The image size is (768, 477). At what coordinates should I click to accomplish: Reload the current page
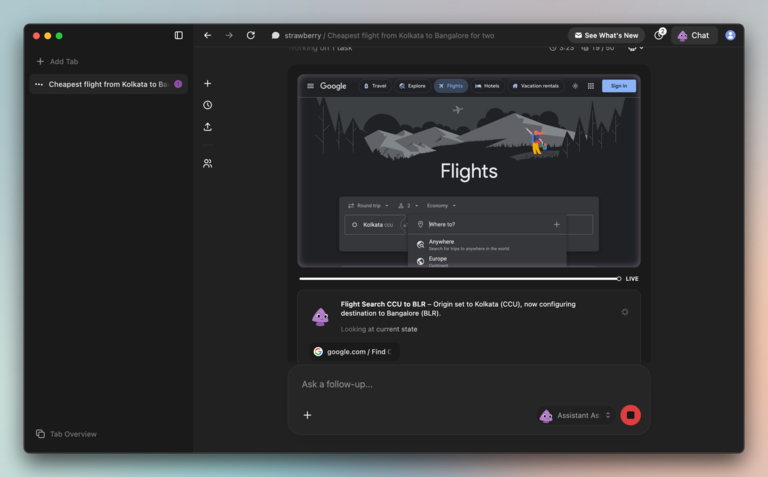[x=251, y=35]
